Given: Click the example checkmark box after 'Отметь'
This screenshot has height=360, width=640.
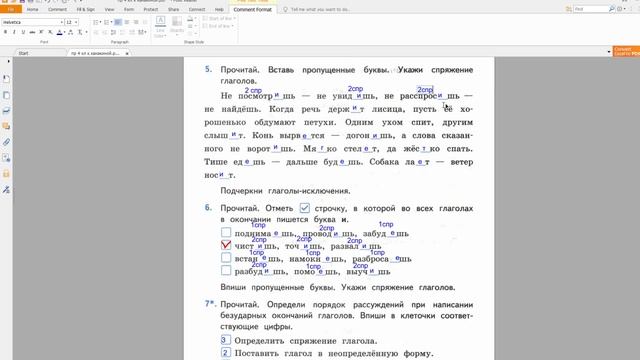Looking at the screenshot, I should coord(304,208).
